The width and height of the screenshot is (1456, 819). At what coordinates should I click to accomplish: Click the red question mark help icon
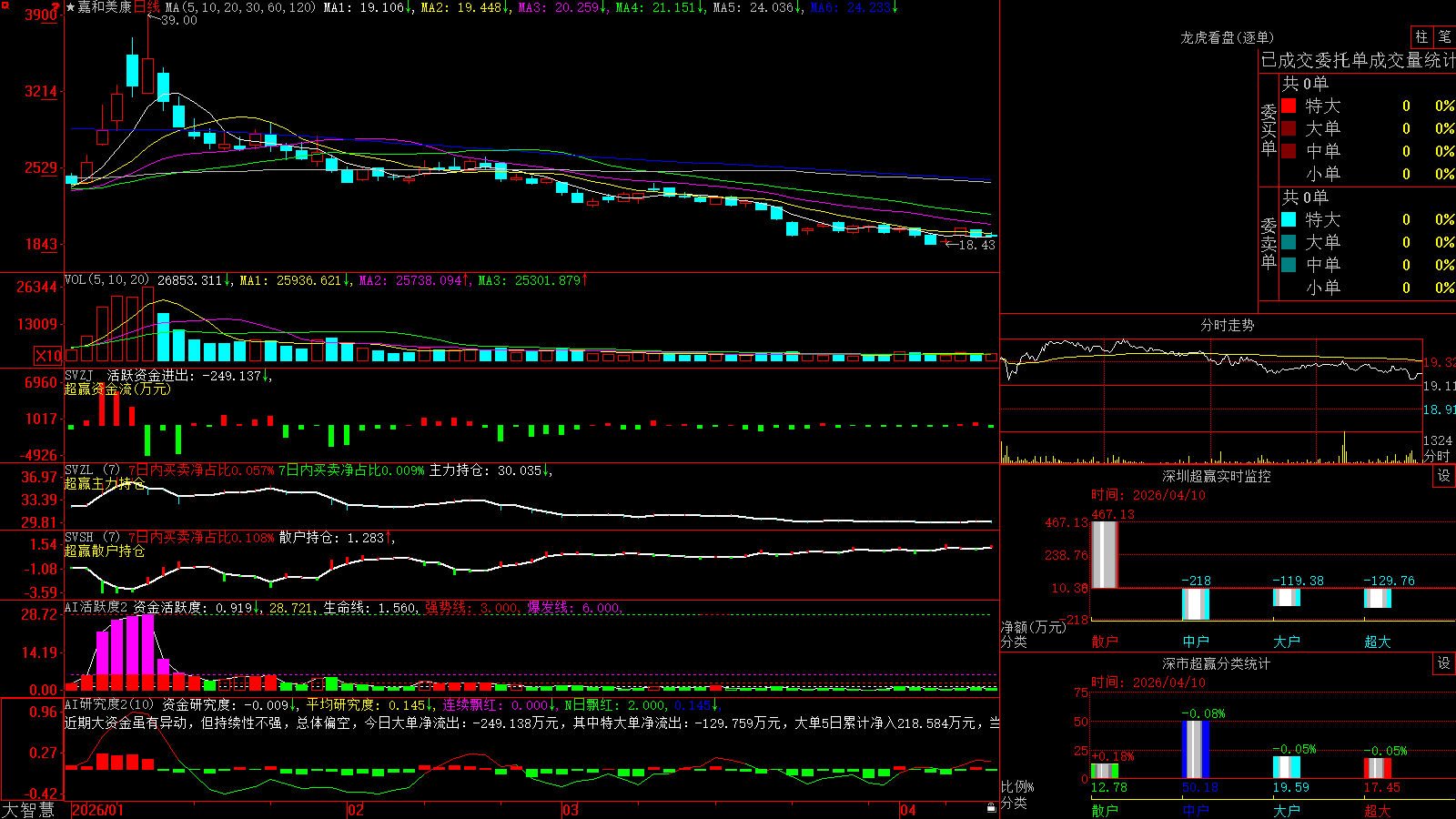56,7
